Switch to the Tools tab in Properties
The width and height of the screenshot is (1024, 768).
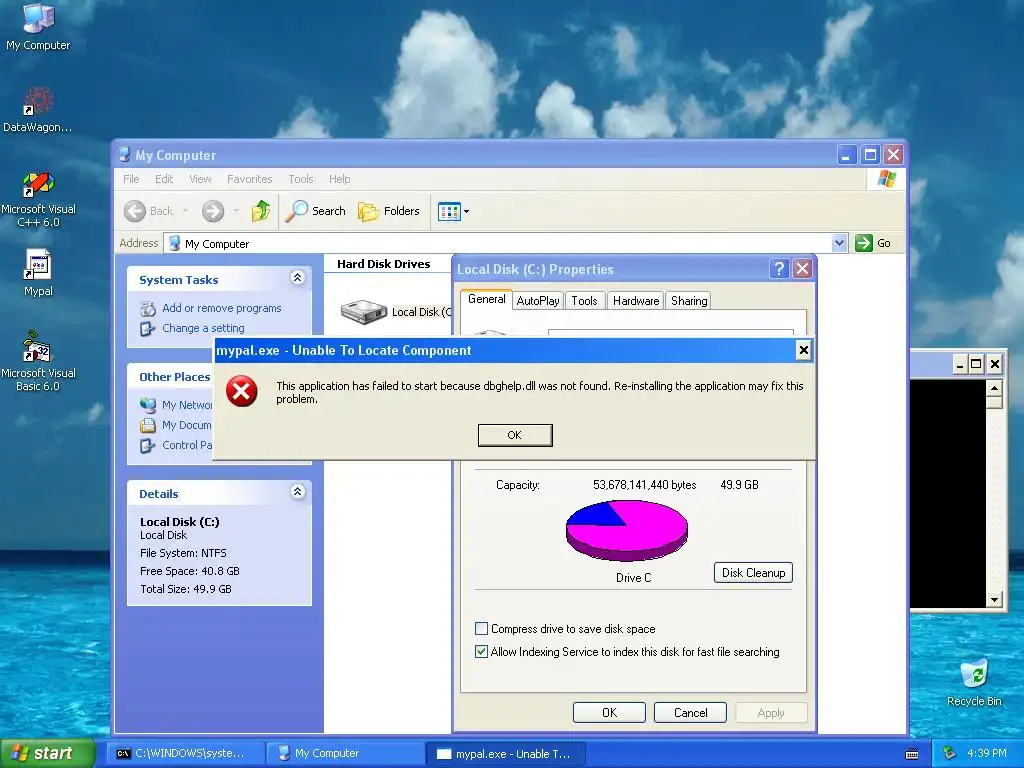coord(584,300)
